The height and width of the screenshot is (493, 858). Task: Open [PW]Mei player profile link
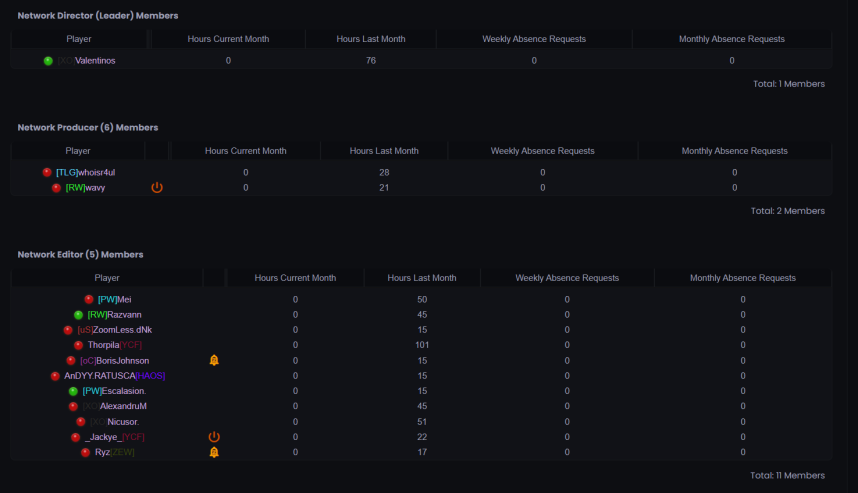(114, 299)
